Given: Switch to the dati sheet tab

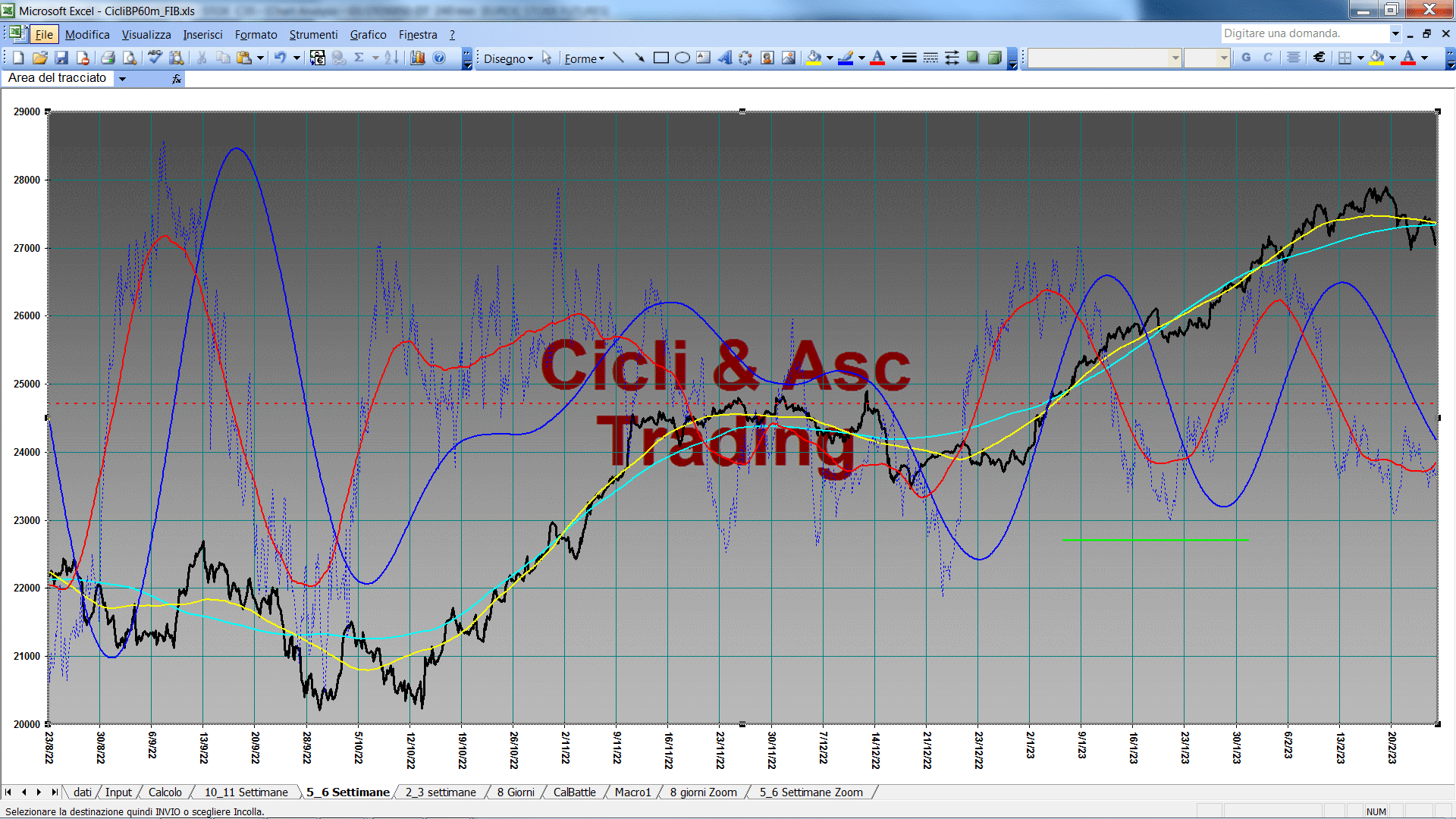Looking at the screenshot, I should point(83,792).
